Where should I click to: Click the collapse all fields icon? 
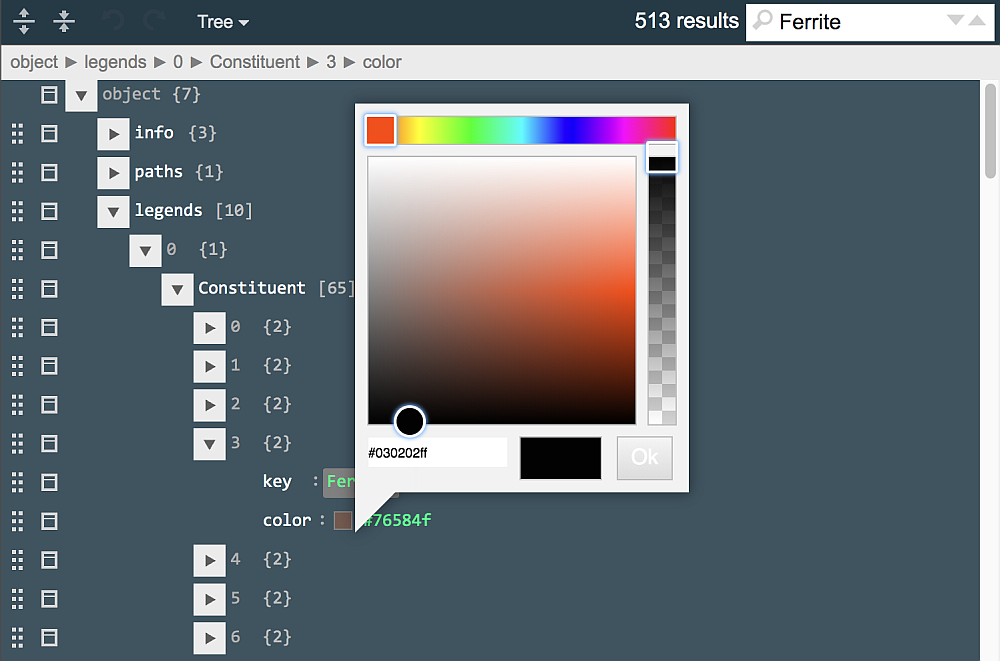(63, 21)
